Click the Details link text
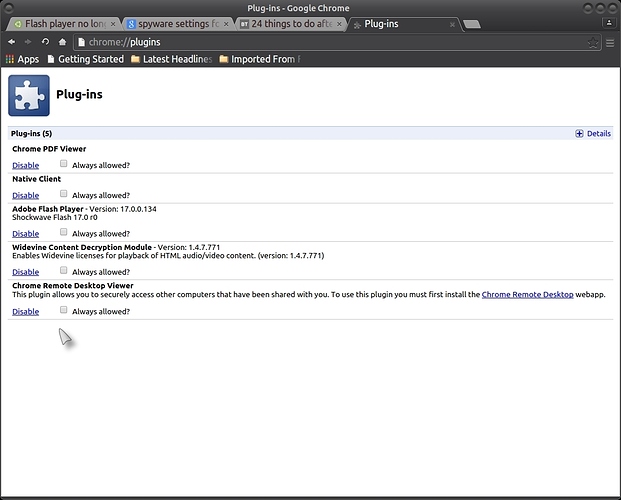The height and width of the screenshot is (500, 621). pos(598,134)
